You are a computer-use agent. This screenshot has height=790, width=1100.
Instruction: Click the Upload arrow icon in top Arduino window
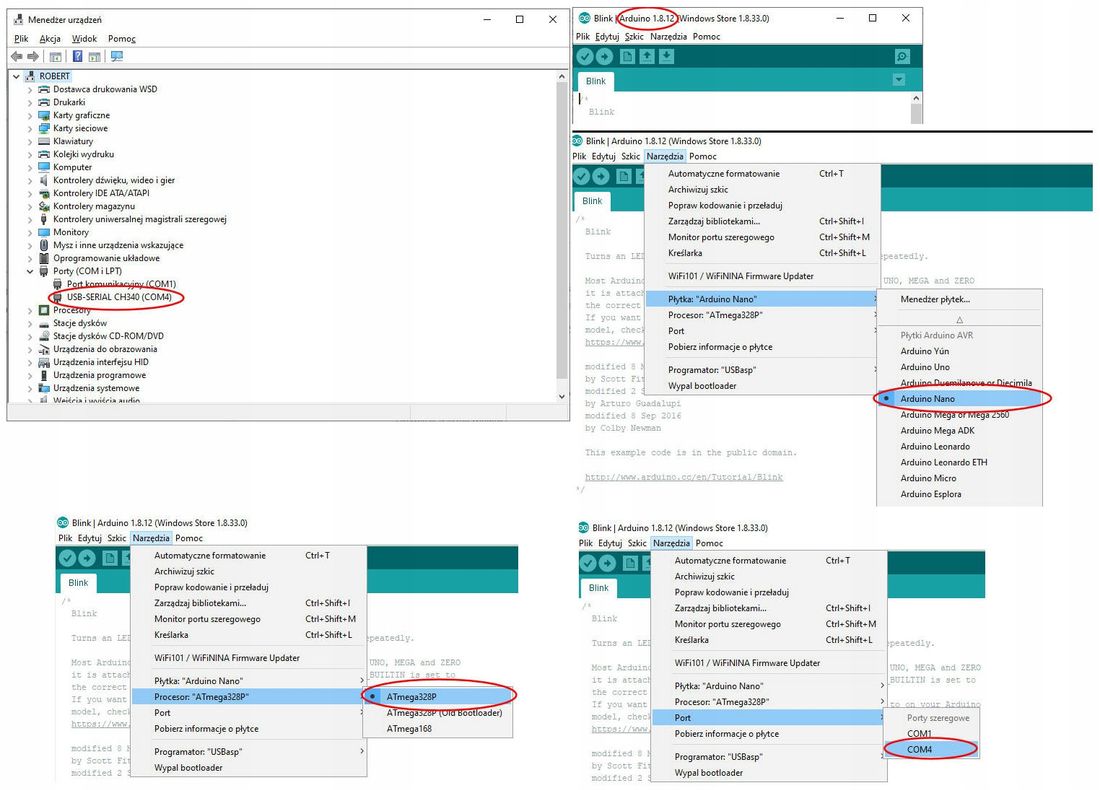coord(604,57)
